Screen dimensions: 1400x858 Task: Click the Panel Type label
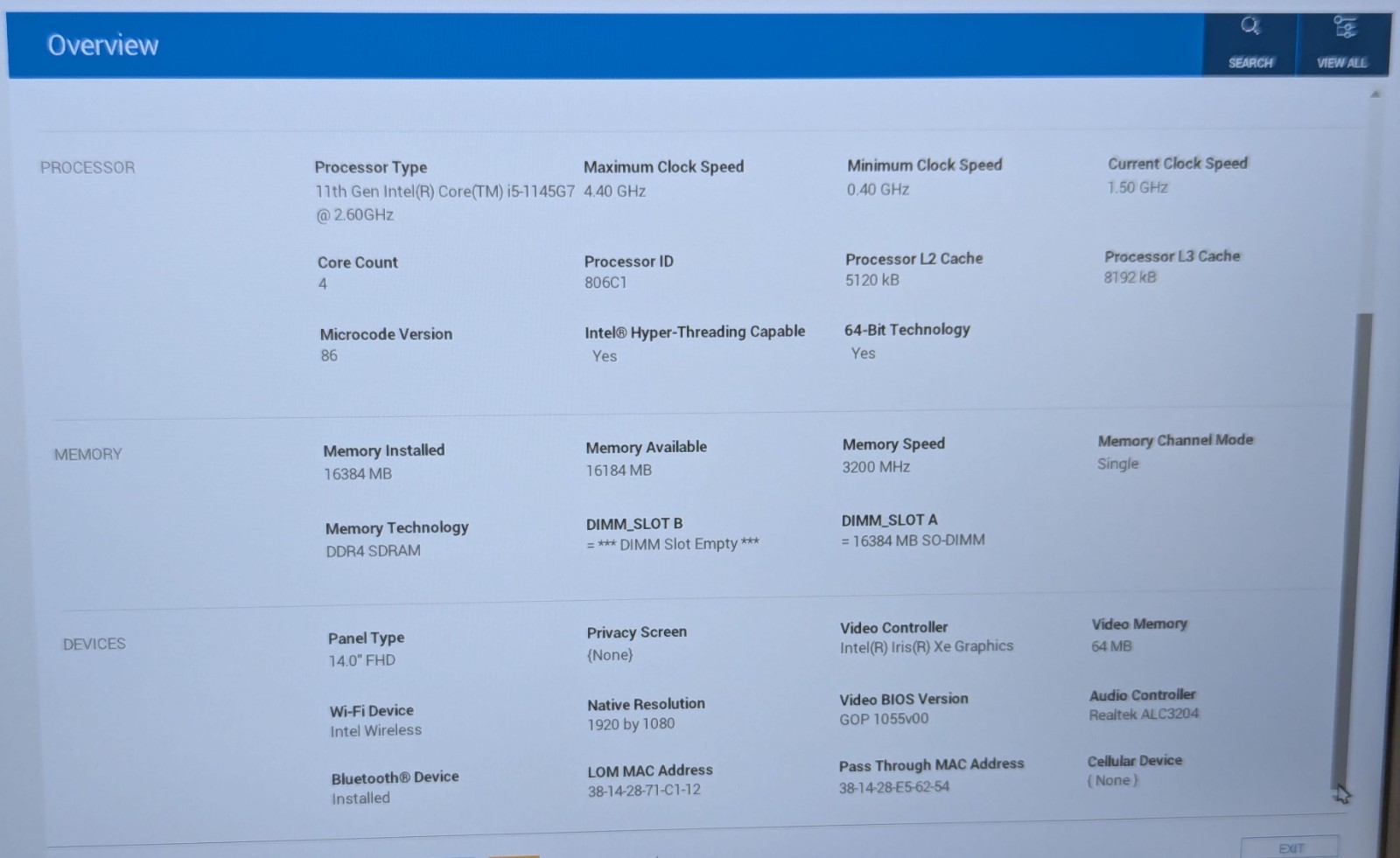(366, 638)
